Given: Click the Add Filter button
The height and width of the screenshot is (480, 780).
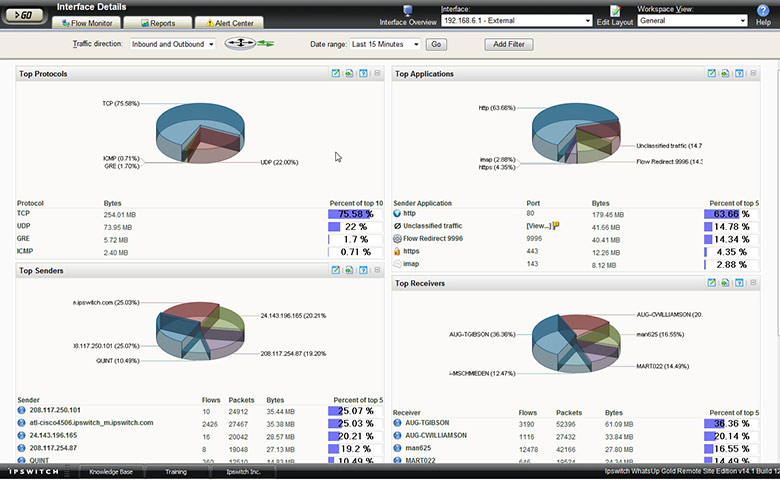Looking at the screenshot, I should point(508,44).
